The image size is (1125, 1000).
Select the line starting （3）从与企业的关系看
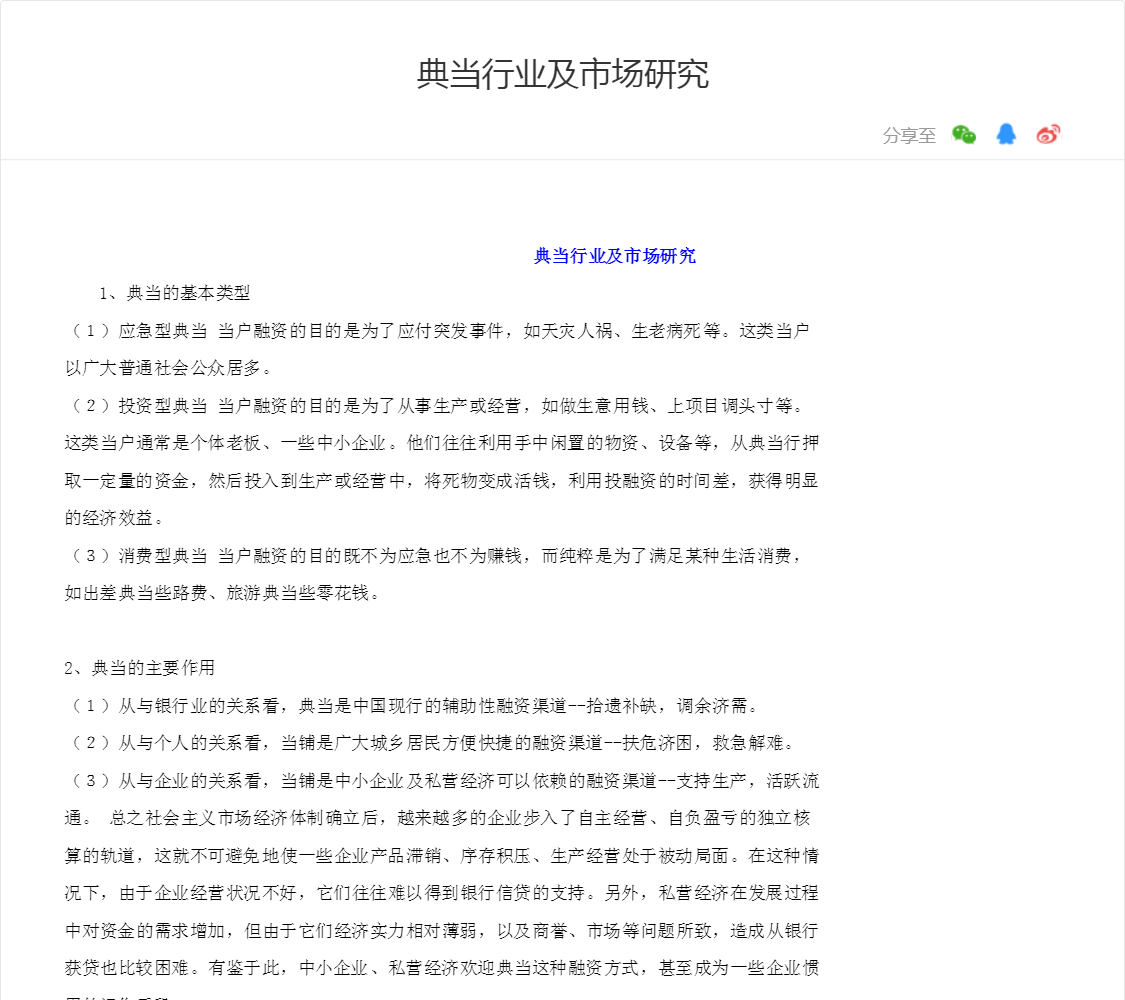(x=445, y=781)
